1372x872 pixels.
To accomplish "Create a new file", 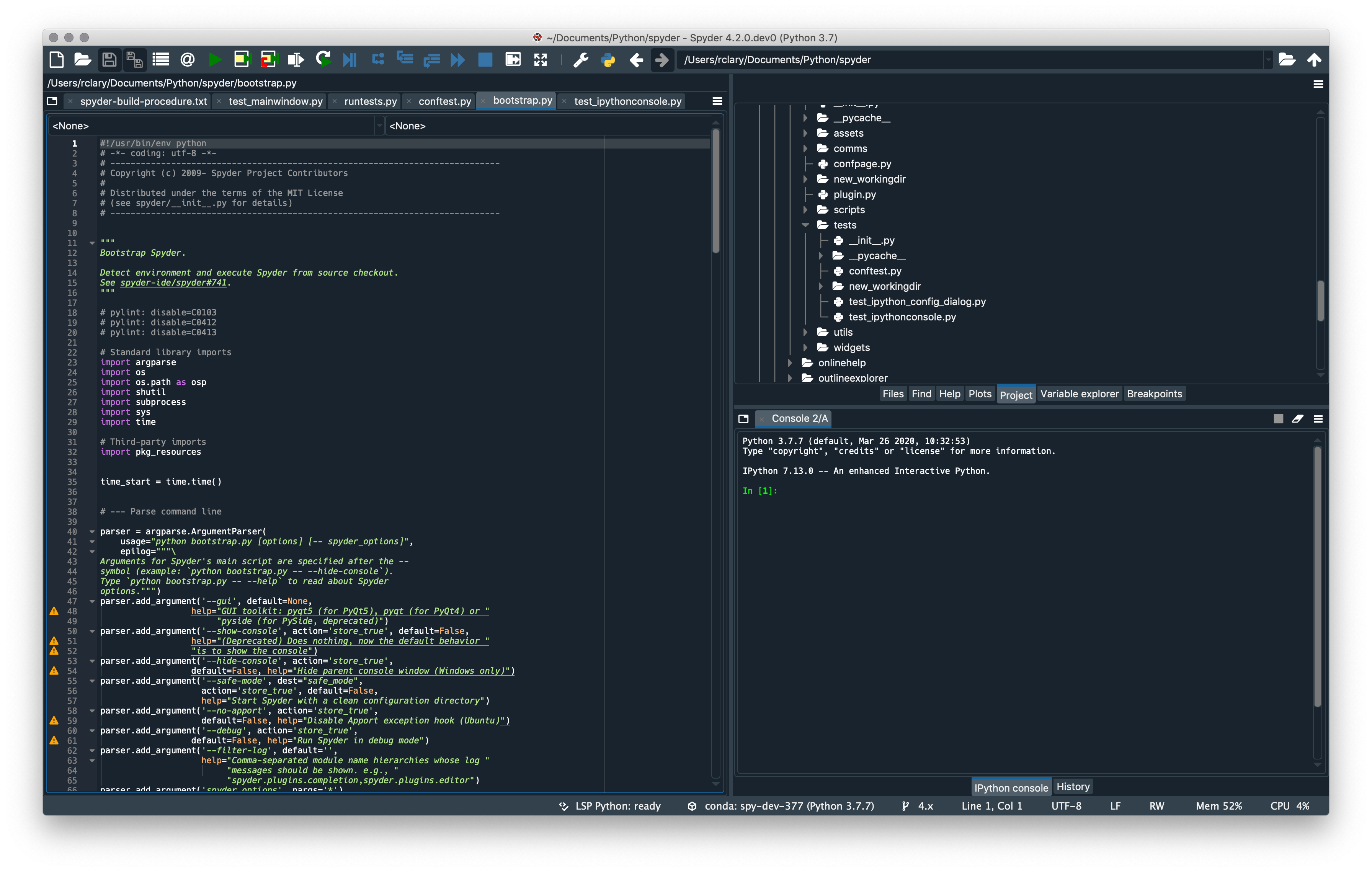I will (x=56, y=59).
